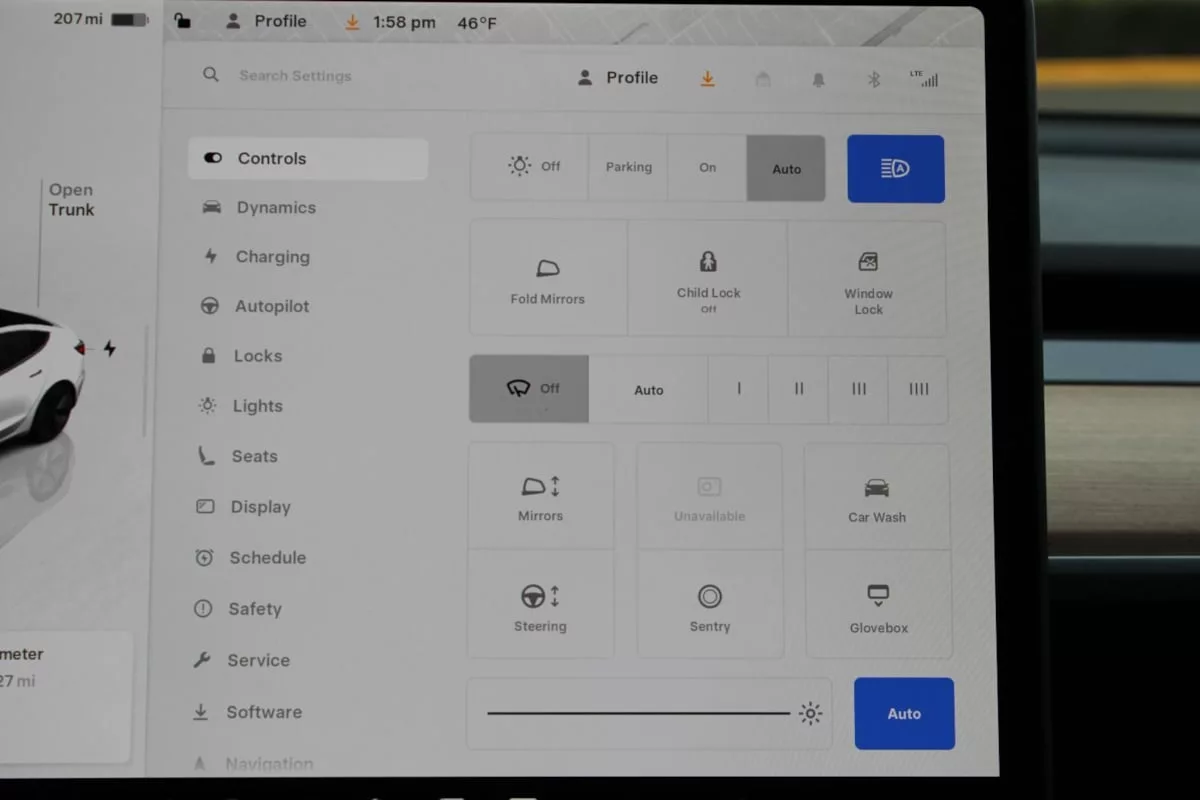The width and height of the screenshot is (1200, 800).
Task: Toggle Child Lock setting
Action: pos(708,278)
